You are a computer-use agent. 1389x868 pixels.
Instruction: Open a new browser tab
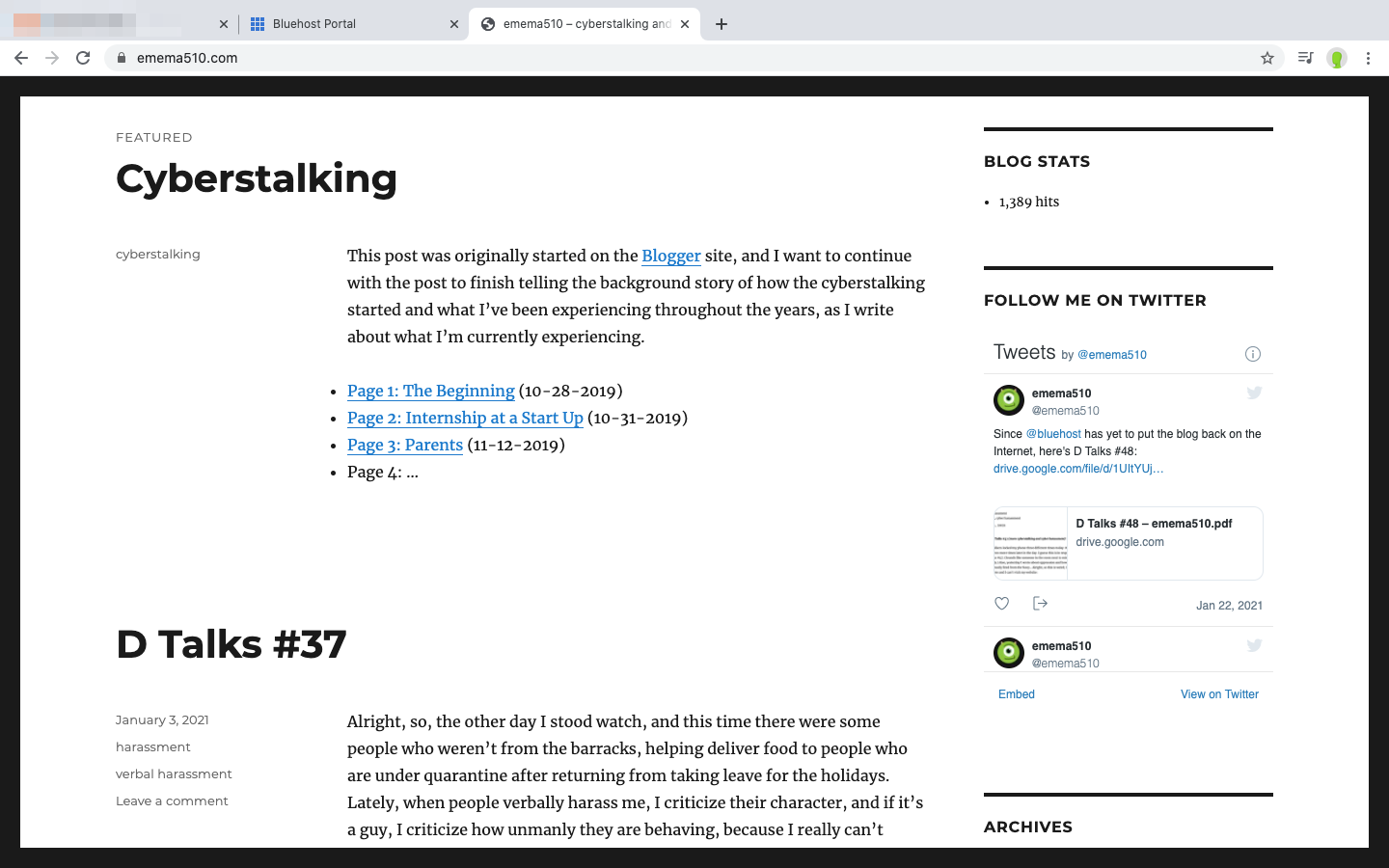pos(722,24)
